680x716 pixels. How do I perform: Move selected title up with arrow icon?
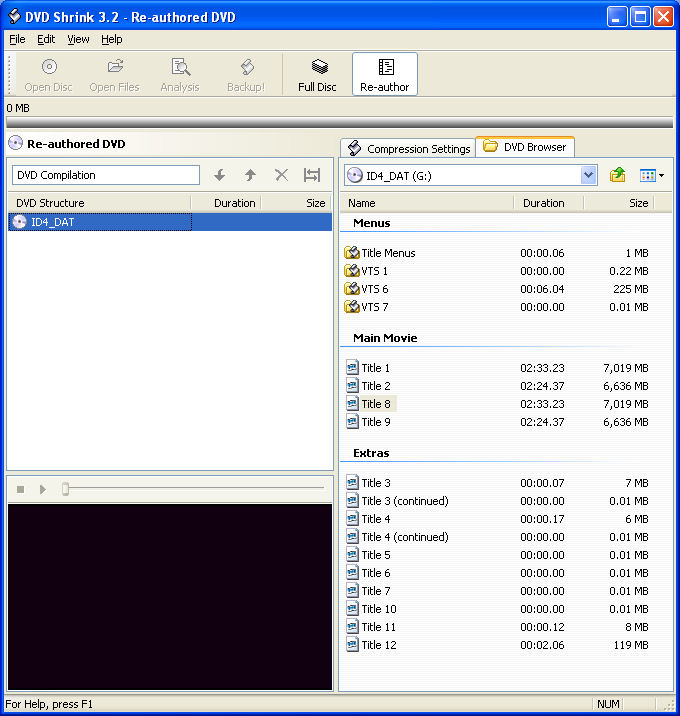click(250, 175)
